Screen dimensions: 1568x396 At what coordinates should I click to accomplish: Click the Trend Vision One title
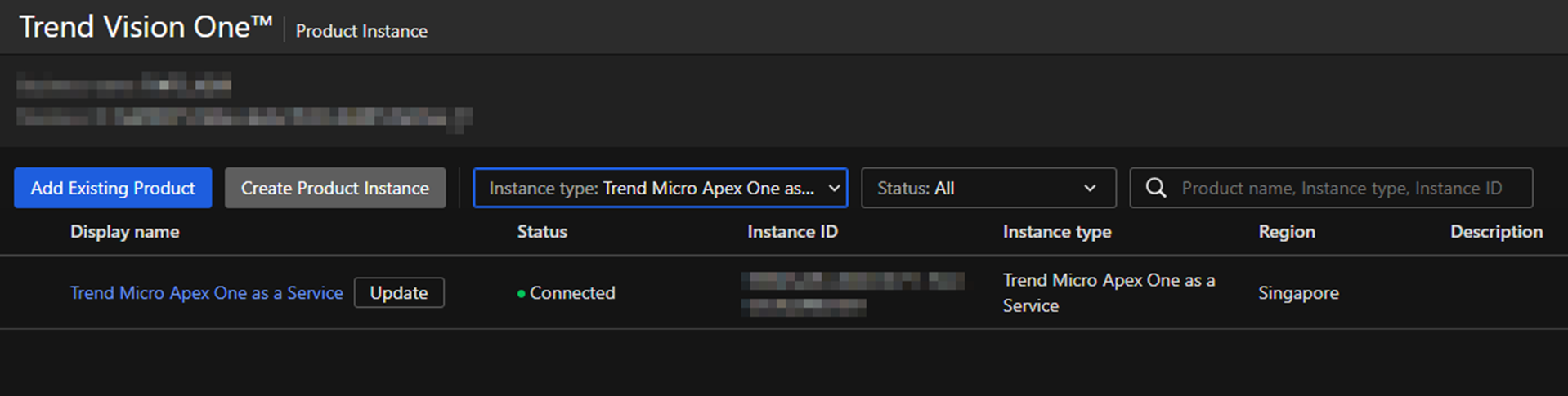(x=146, y=28)
